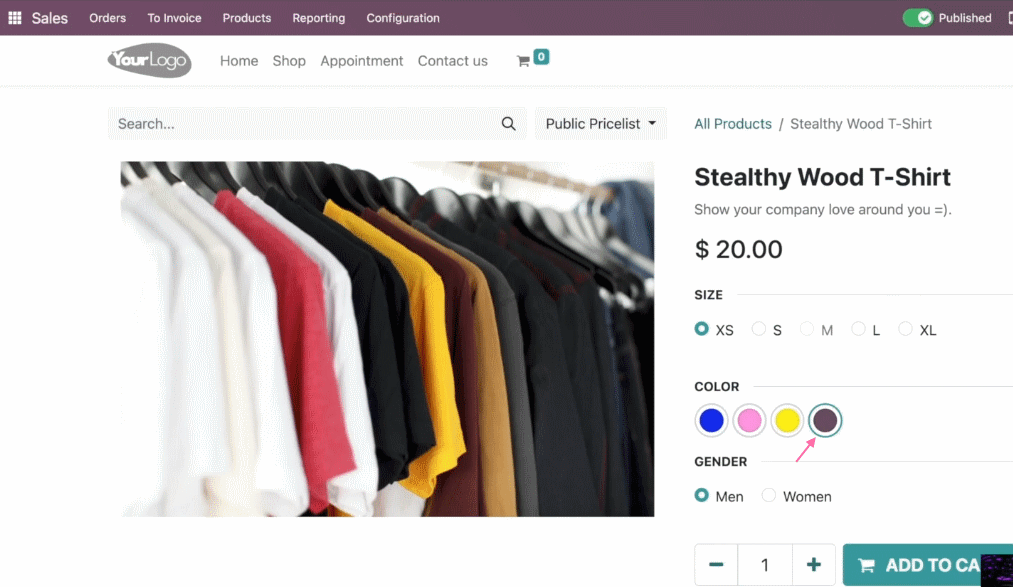Expand the Public Pricelist dropdown
The image size is (1013, 587).
point(600,123)
